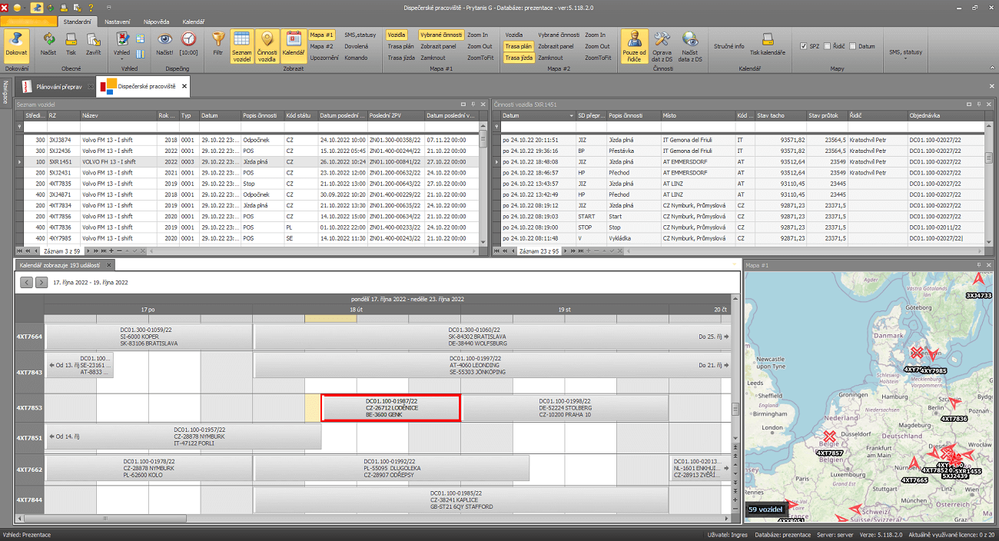Screen dimensions: 999x541
Task: Click the Tisk kalendáře printer icon
Action: pyautogui.click(x=767, y=45)
